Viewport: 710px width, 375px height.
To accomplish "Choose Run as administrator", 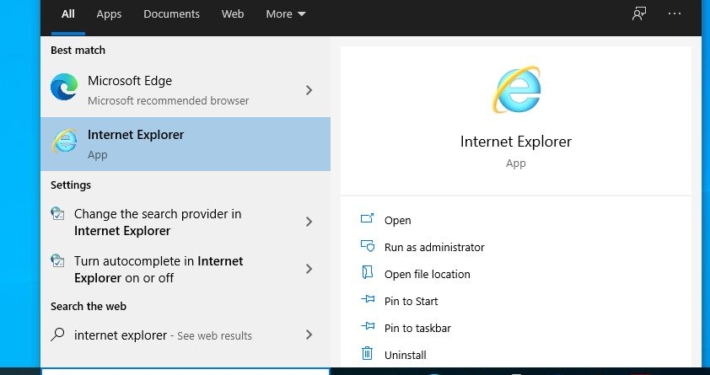I will pyautogui.click(x=434, y=247).
